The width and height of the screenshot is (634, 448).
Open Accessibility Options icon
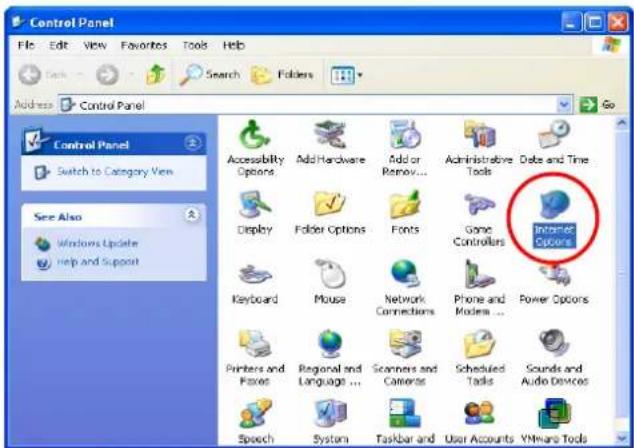point(255,148)
